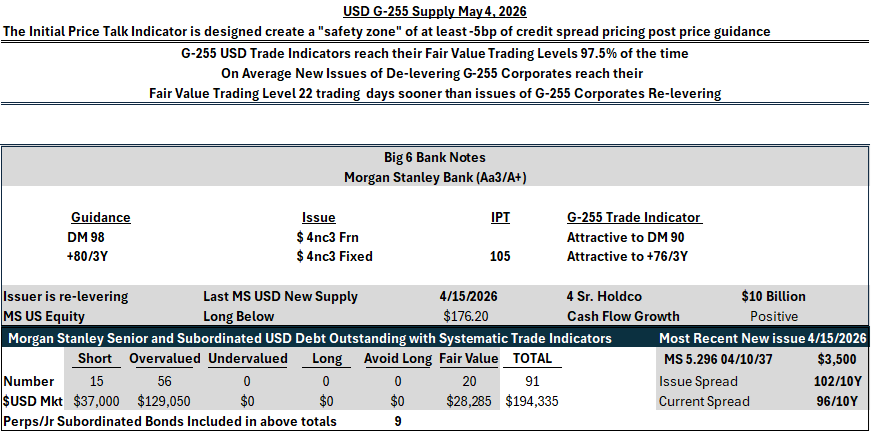The image size is (871, 433).
Task: Click the G-255 Trade Indicator header
Action: pos(633,217)
